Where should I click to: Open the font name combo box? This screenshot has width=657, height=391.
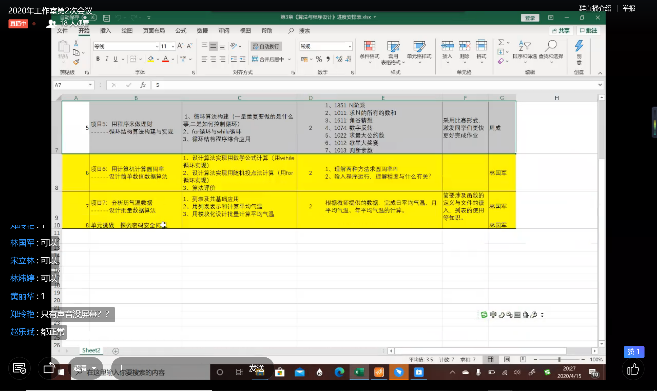tap(126, 46)
